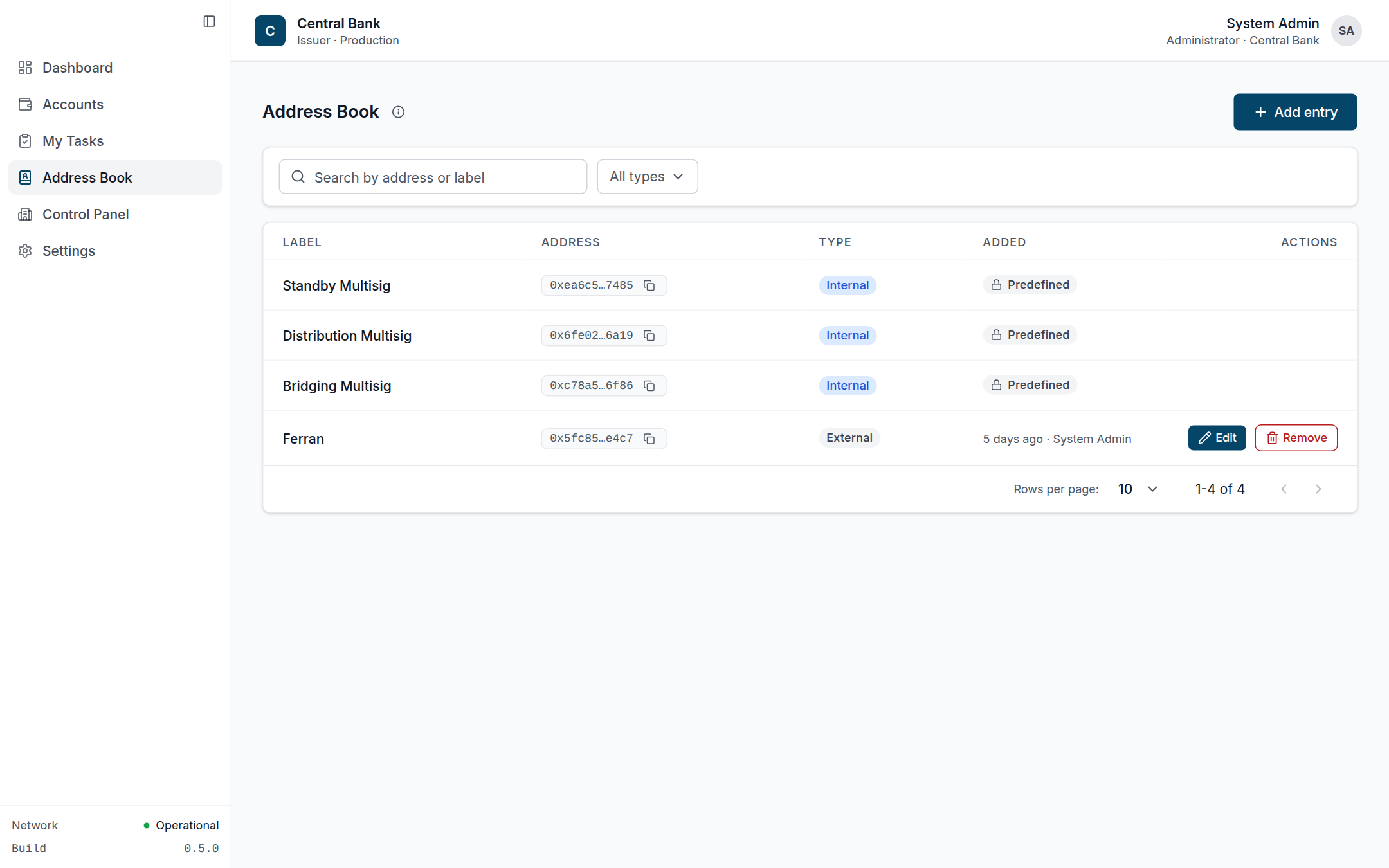Click Internal badge for Bridging Multisig
The width and height of the screenshot is (1389, 868).
(847, 386)
